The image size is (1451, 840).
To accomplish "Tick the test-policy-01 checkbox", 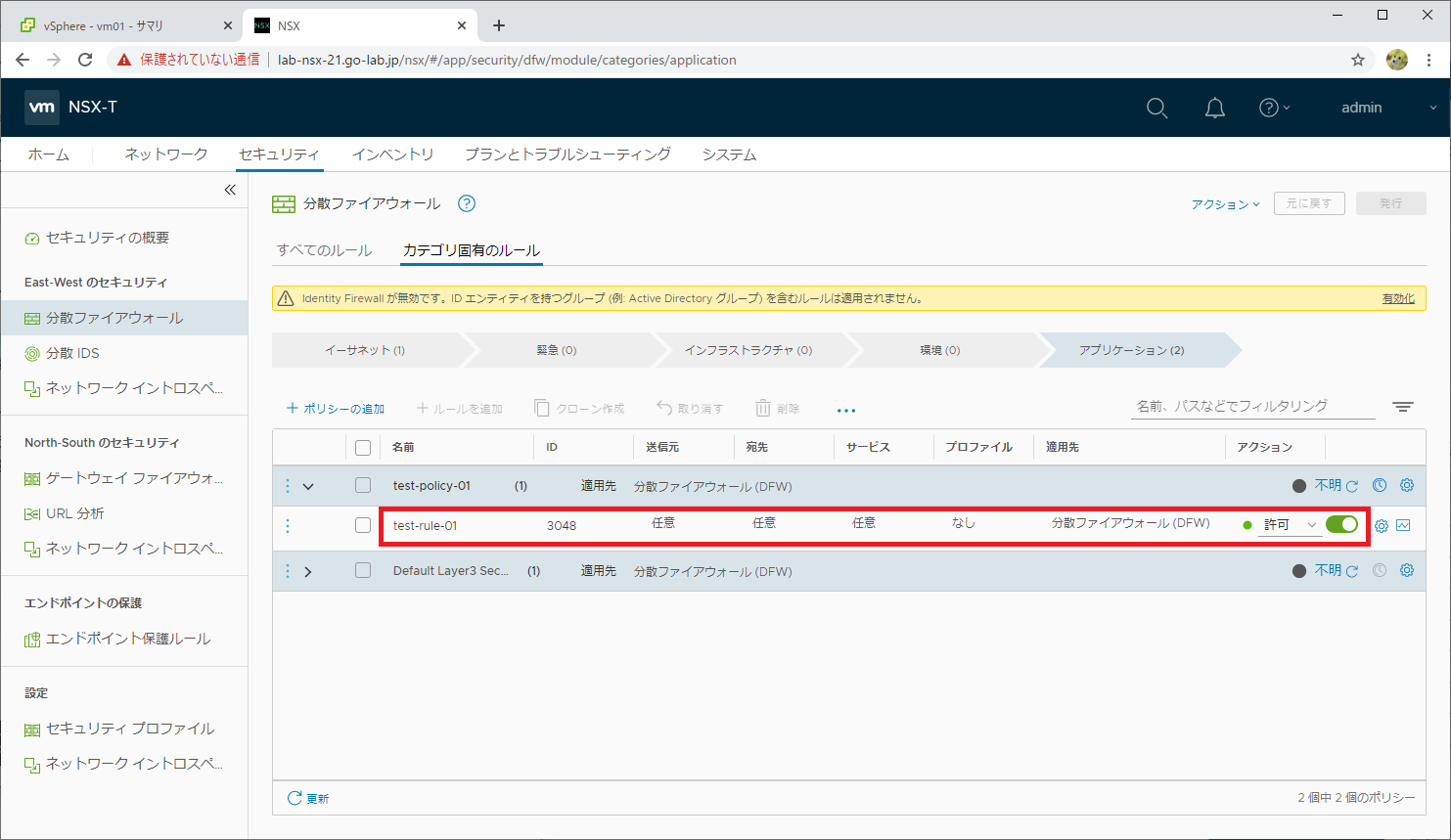I will tap(363, 485).
